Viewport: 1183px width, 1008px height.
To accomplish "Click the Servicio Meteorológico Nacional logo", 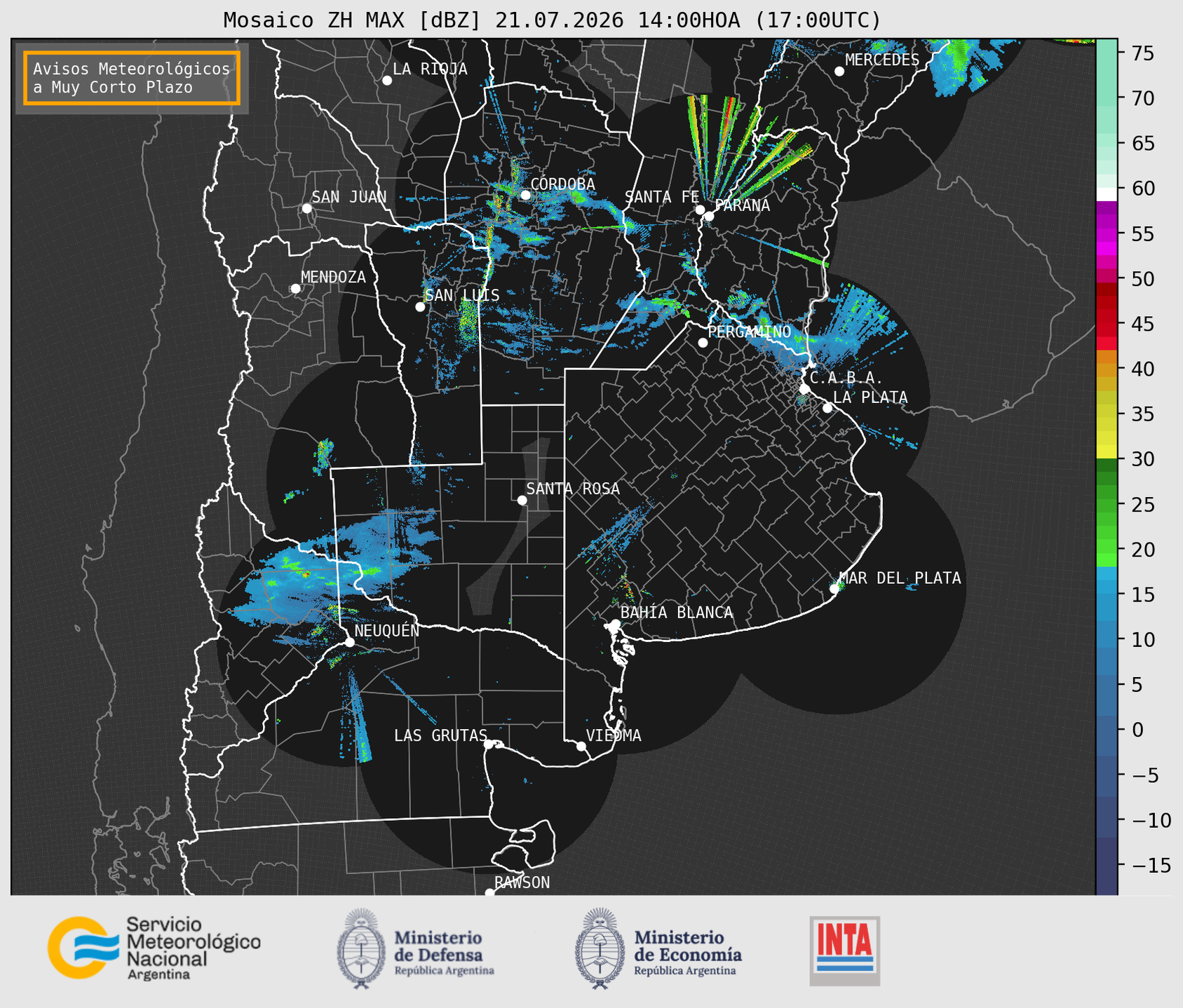I will point(154,948).
